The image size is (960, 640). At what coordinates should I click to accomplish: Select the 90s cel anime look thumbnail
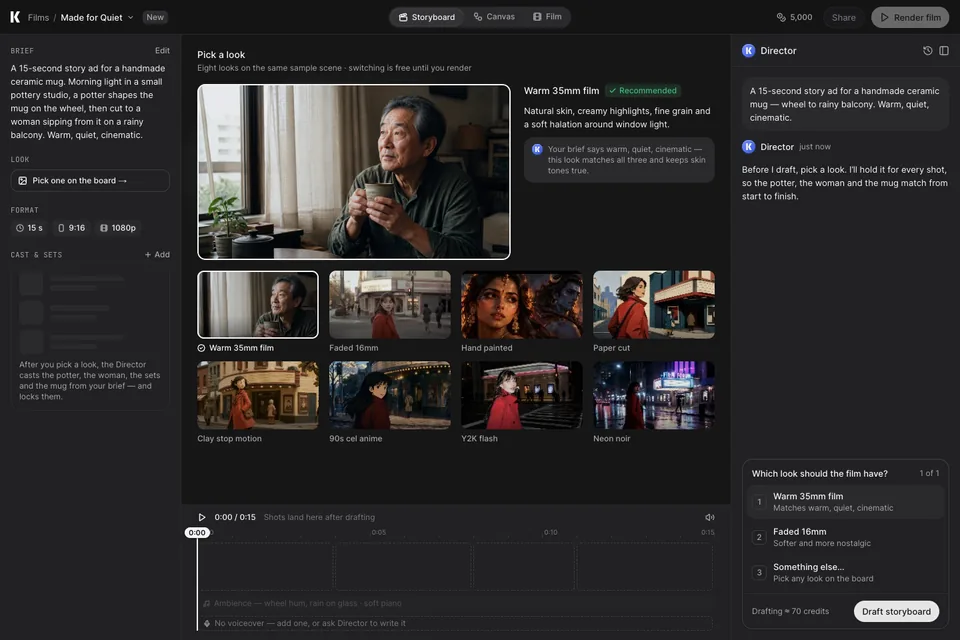390,395
